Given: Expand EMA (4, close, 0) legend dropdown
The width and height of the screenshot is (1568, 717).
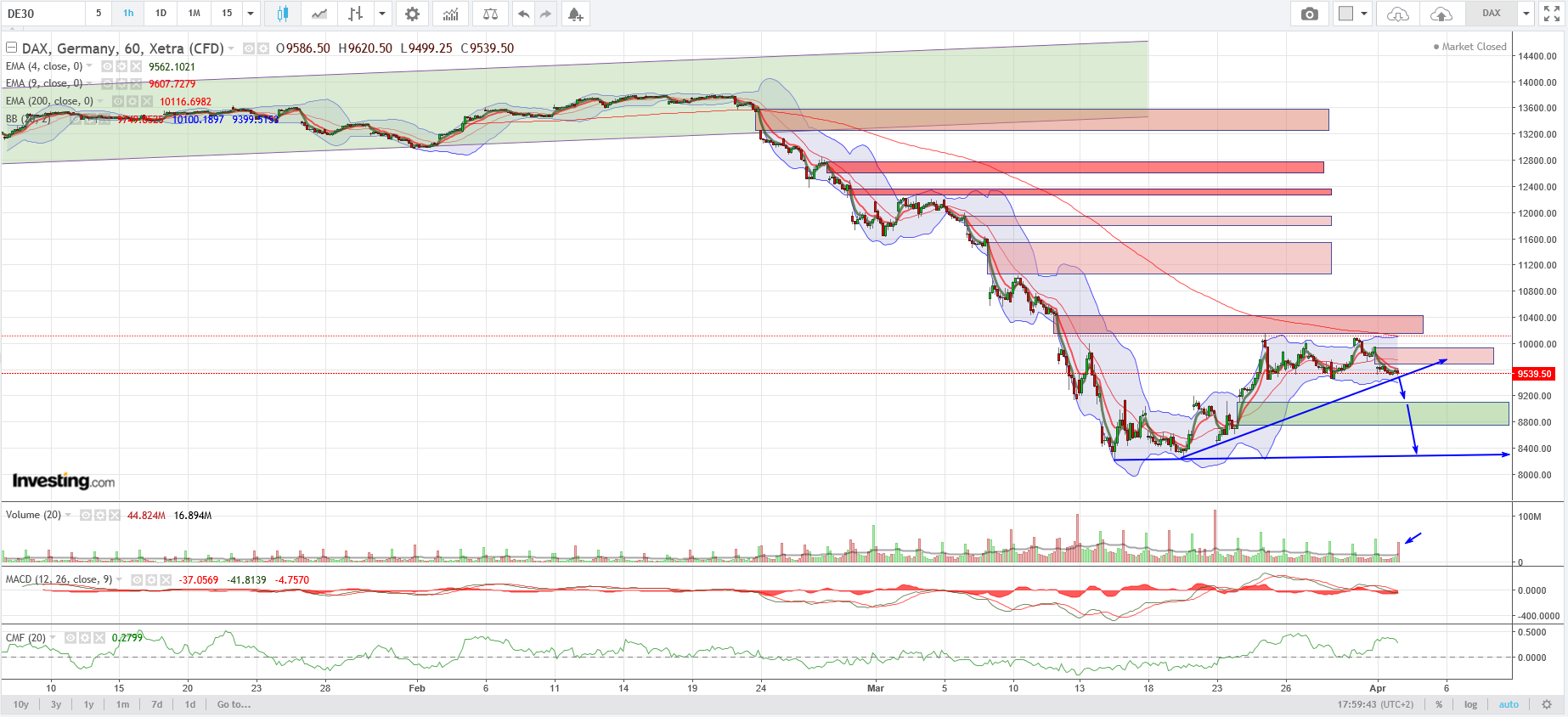Looking at the screenshot, I should (89, 66).
